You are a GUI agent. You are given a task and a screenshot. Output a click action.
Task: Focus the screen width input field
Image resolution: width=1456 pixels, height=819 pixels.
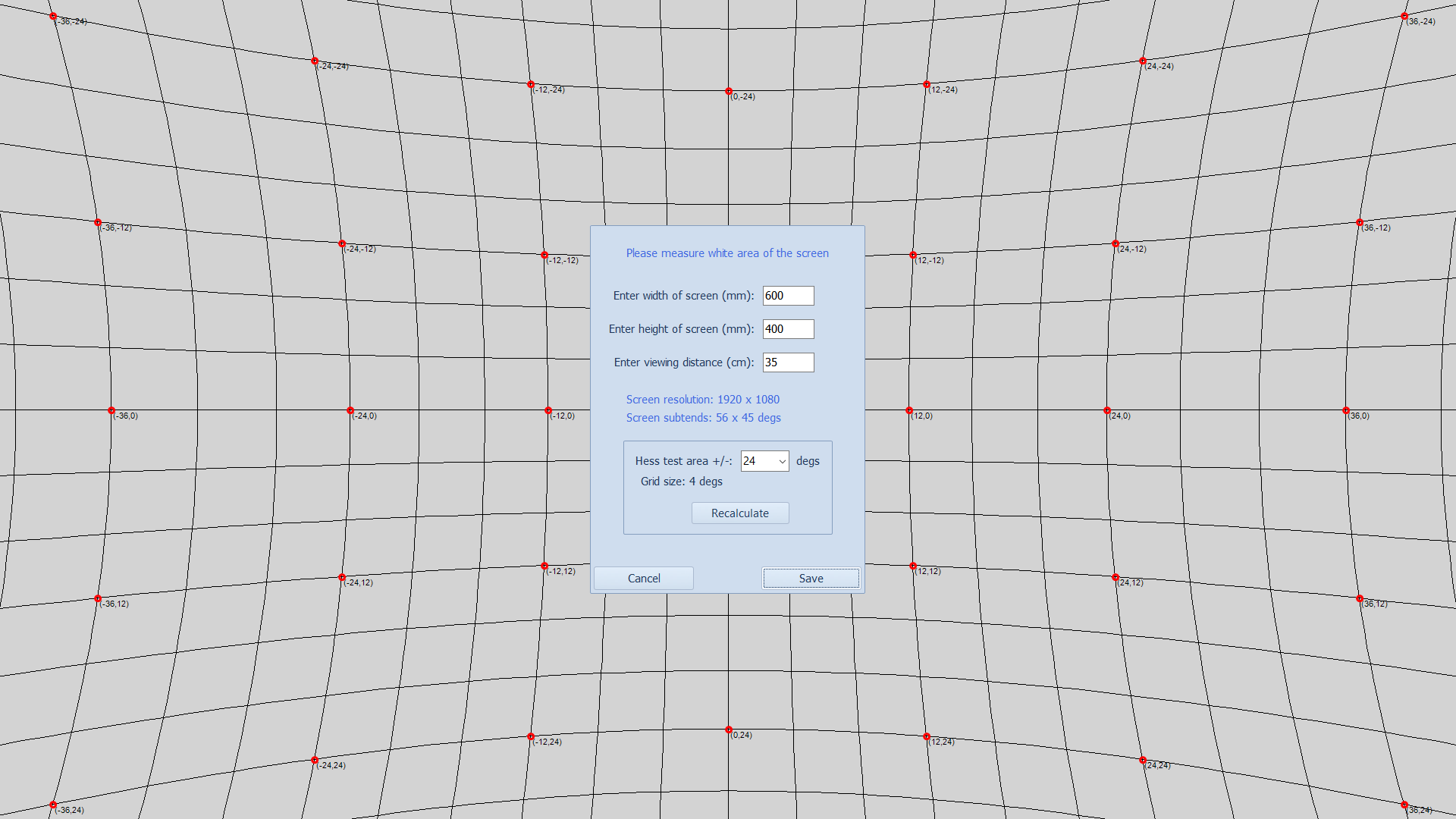tap(788, 296)
